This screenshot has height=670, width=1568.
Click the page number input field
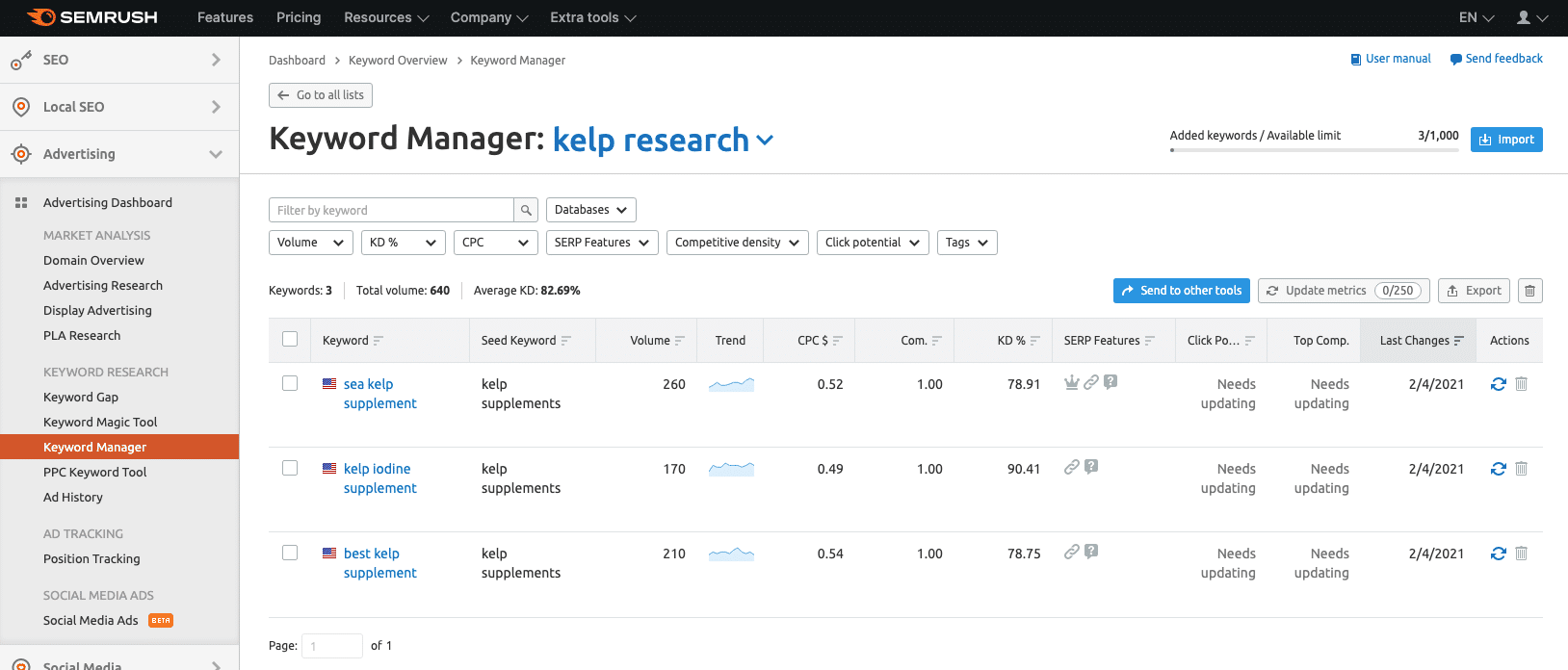[x=332, y=646]
